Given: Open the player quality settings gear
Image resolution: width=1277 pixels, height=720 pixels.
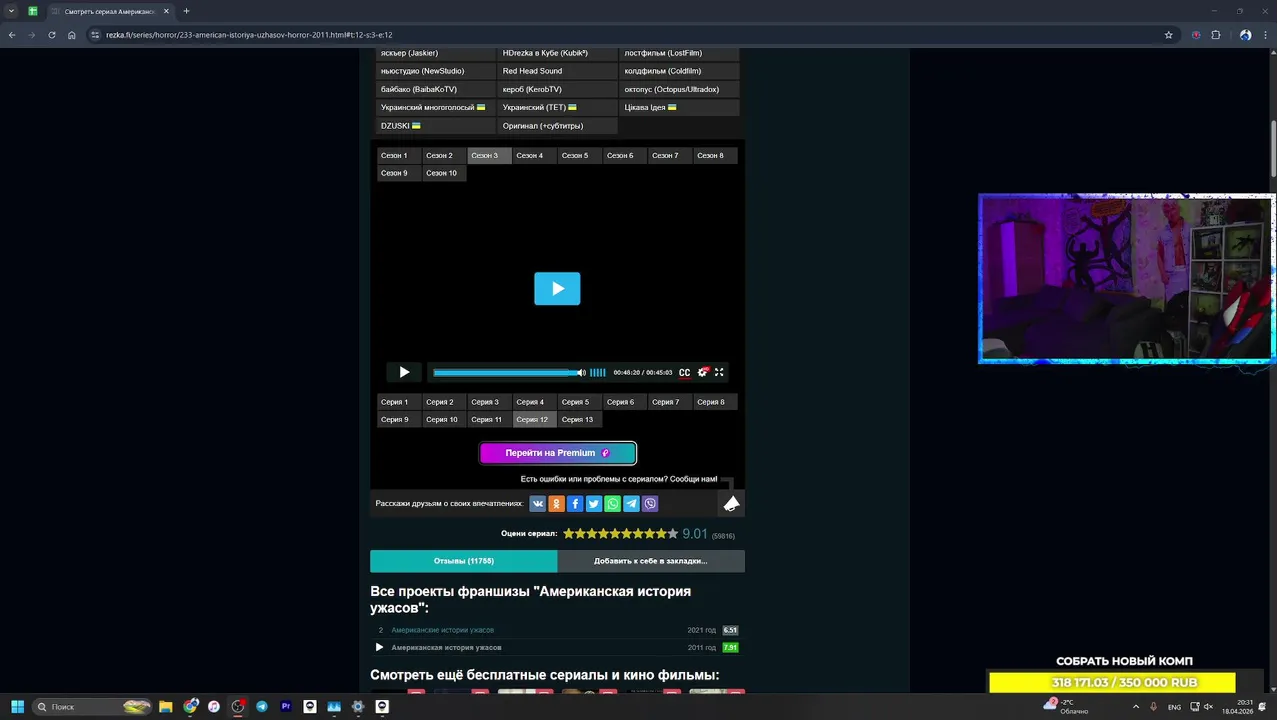Looking at the screenshot, I should [x=703, y=372].
